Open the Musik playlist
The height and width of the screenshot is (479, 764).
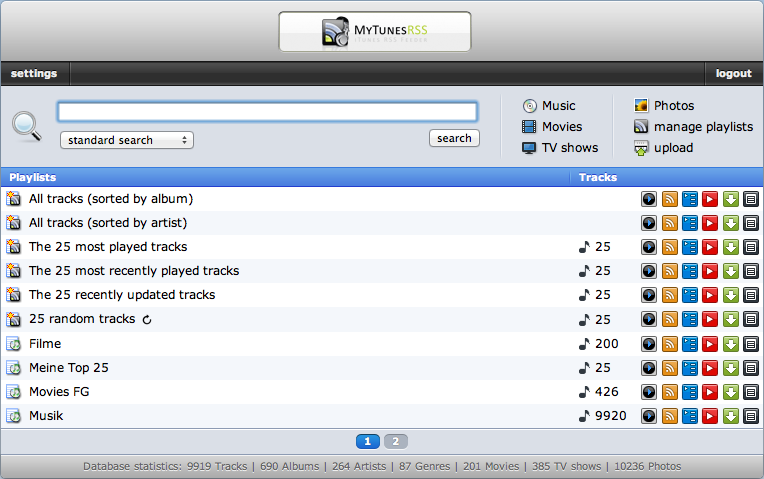pyautogui.click(x=46, y=416)
